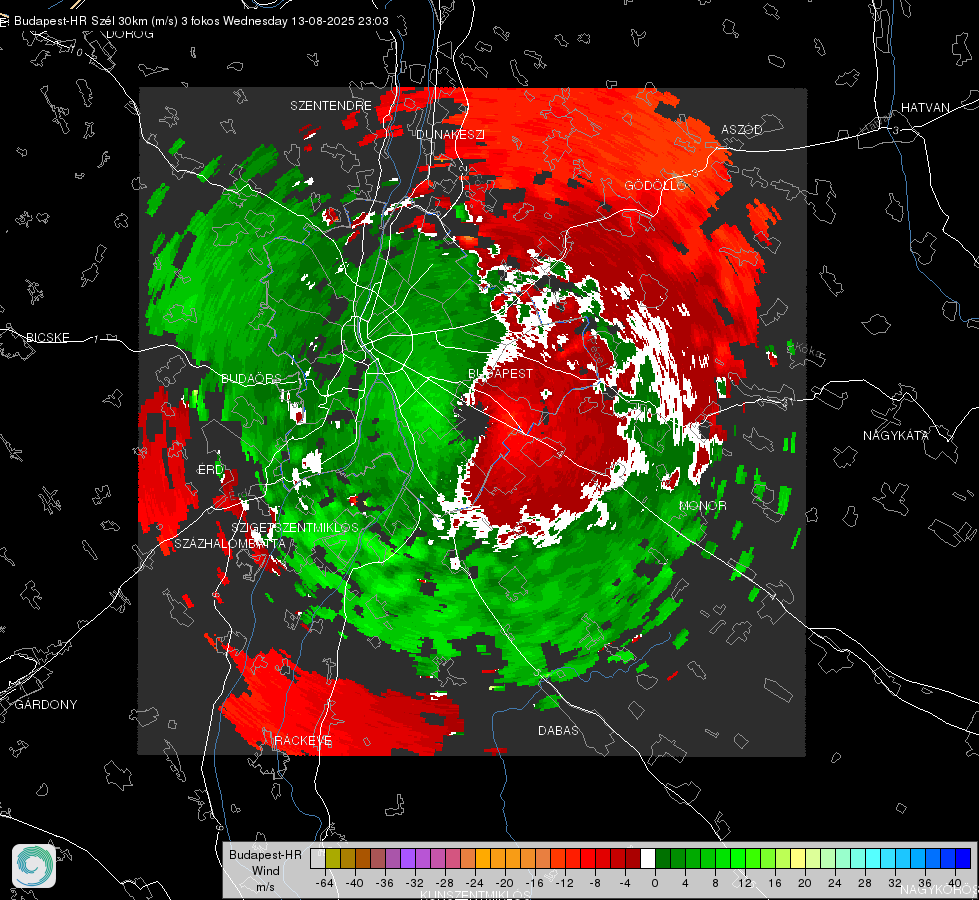This screenshot has width=979, height=900.
Task: Click the Budapest-HR legend title
Action: 265,855
